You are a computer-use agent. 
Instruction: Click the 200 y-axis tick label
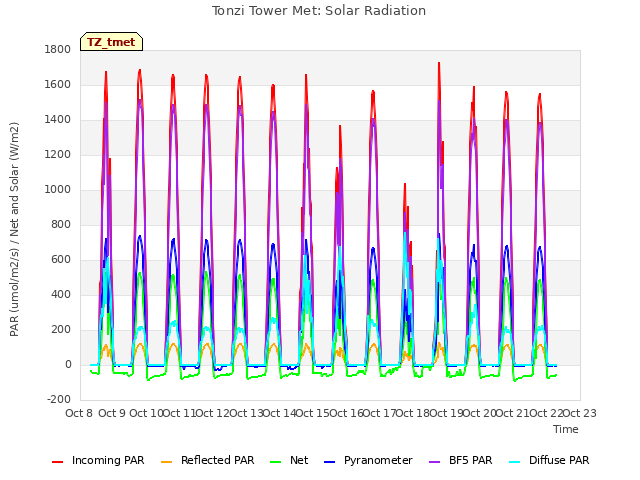pyautogui.click(x=61, y=330)
